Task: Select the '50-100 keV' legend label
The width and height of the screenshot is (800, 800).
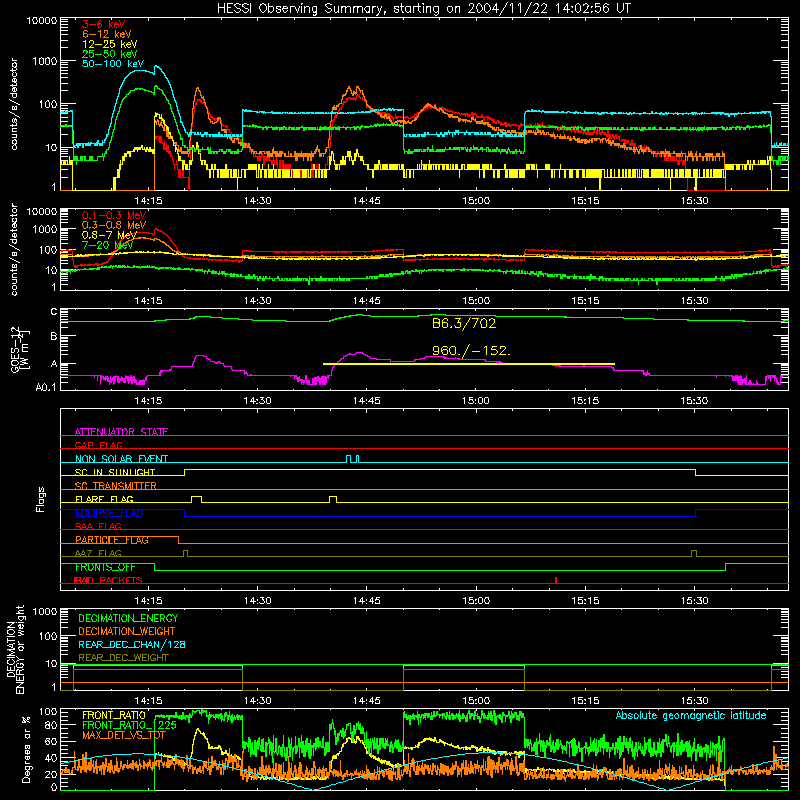Action: [113, 64]
